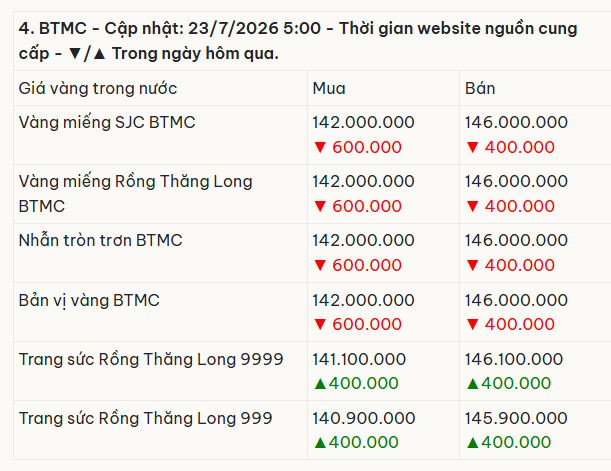Click green up arrow in Rồng Thăng Long 999 sell cell
611x471 pixels.
coord(472,443)
